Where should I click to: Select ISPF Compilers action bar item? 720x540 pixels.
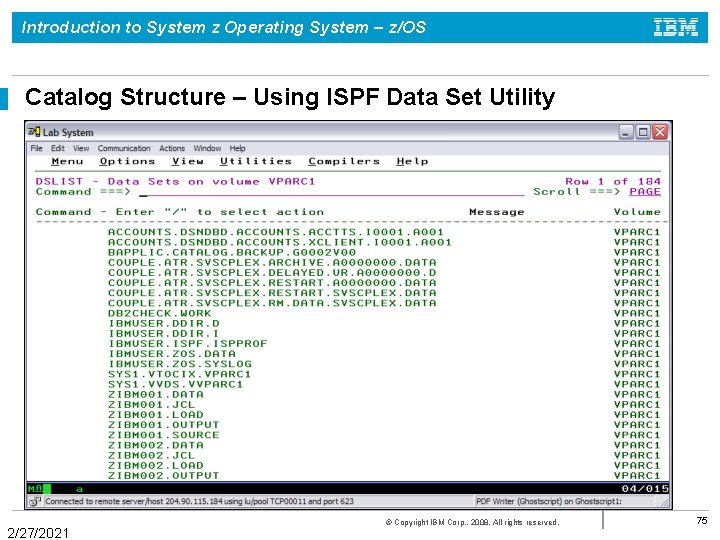pyautogui.click(x=344, y=161)
